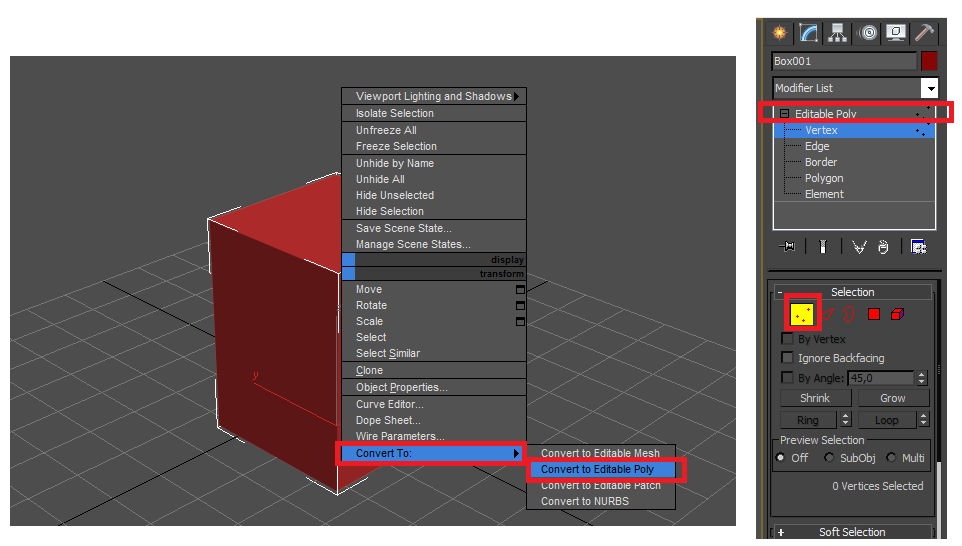Click Make Unique icon below stack
Viewport: 962px width, 546px height.
coord(859,247)
